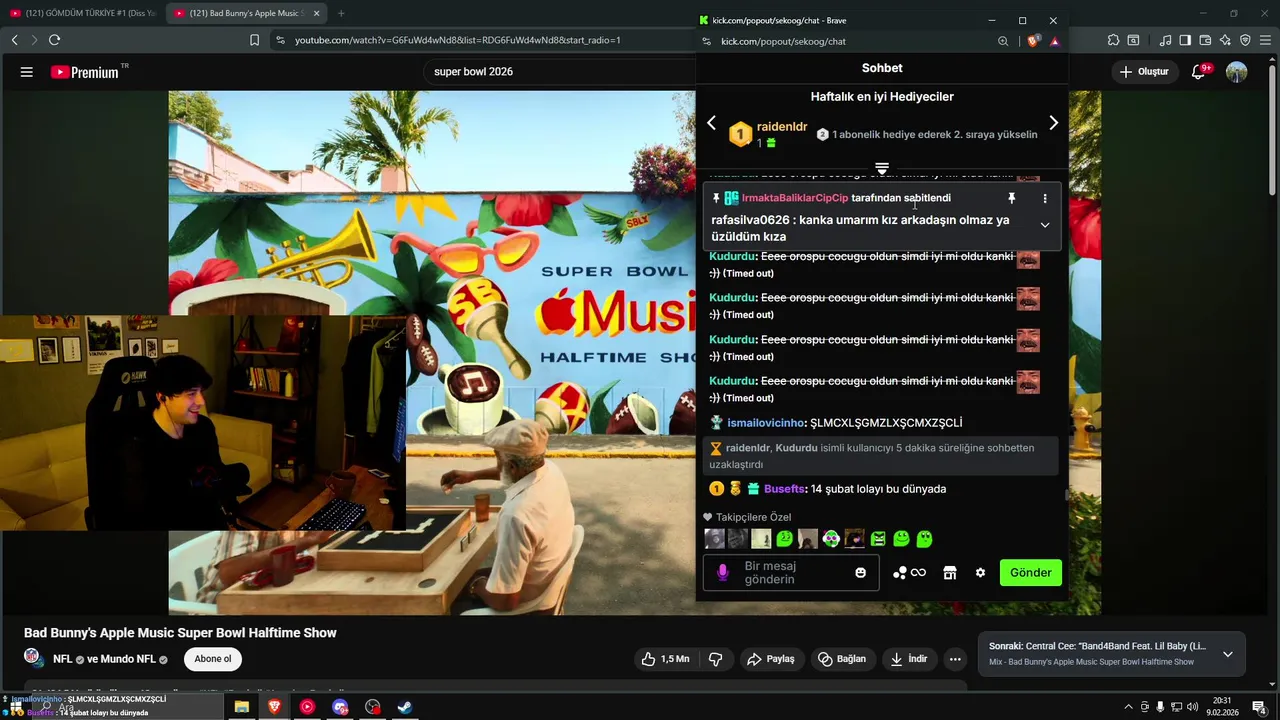Zoom icon in Kick popout address bar
Screen dimensions: 1280x720
pos(1003,41)
